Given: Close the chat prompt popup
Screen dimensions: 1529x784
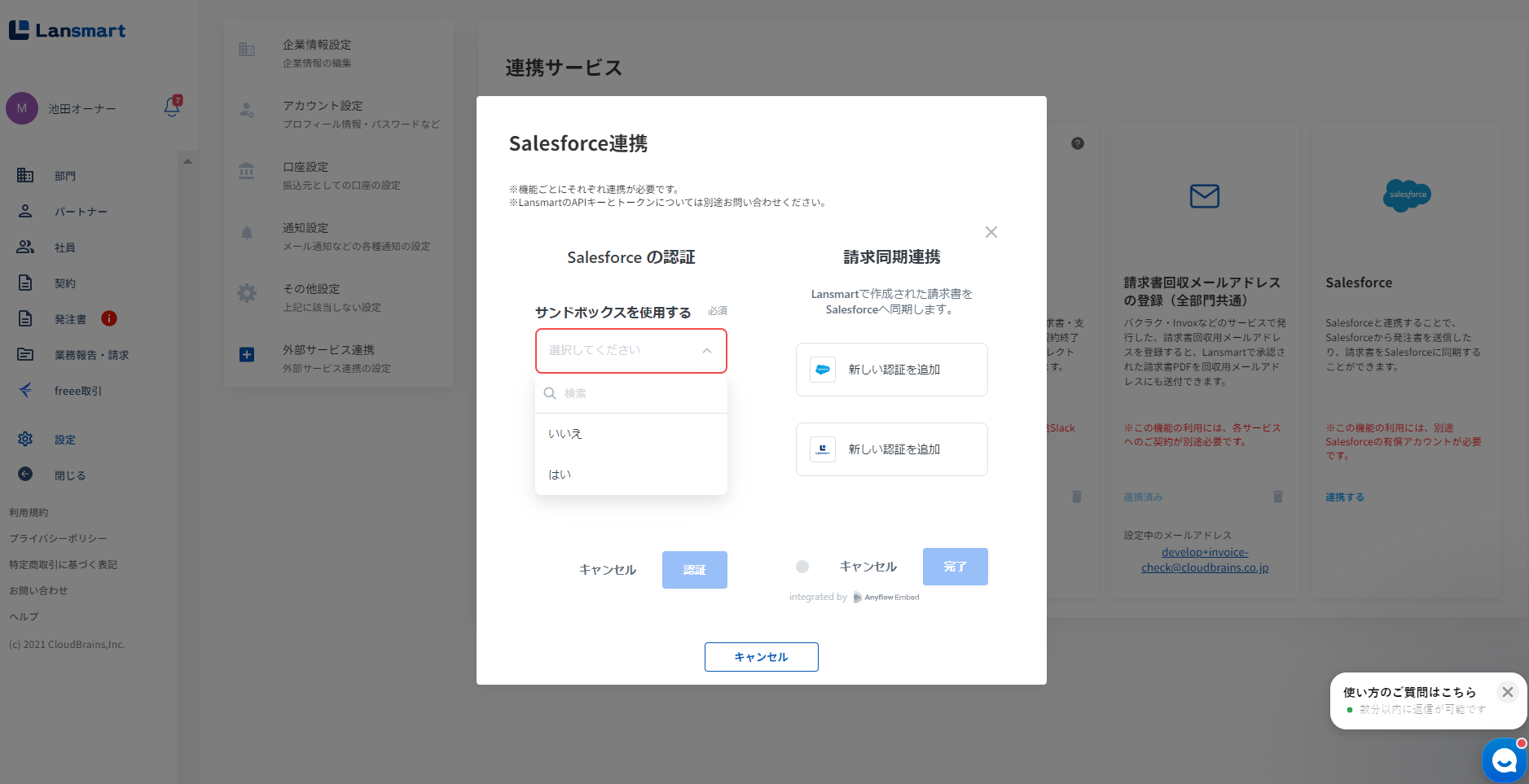Looking at the screenshot, I should [x=1508, y=692].
